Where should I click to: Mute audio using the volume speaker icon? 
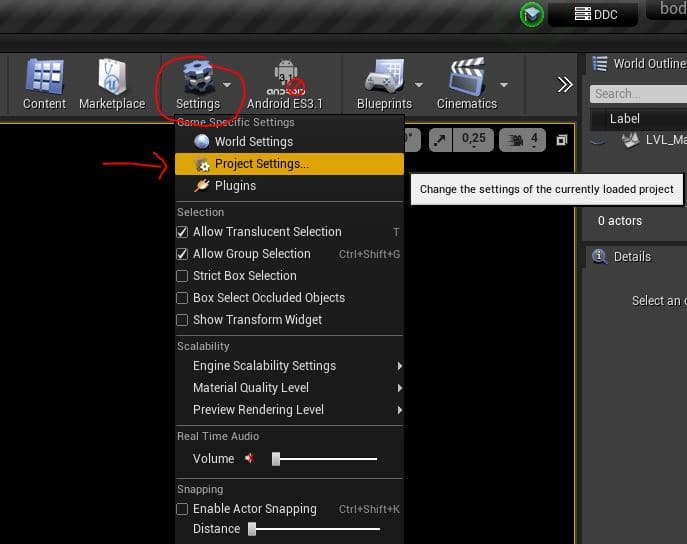pyautogui.click(x=250, y=459)
